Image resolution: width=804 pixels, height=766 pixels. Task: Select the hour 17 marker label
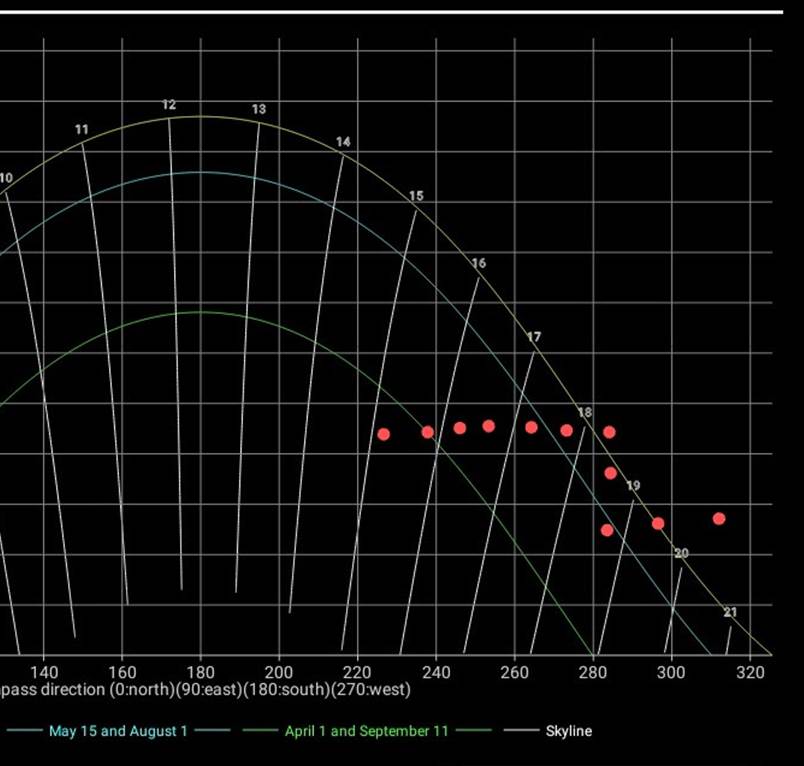tap(534, 337)
